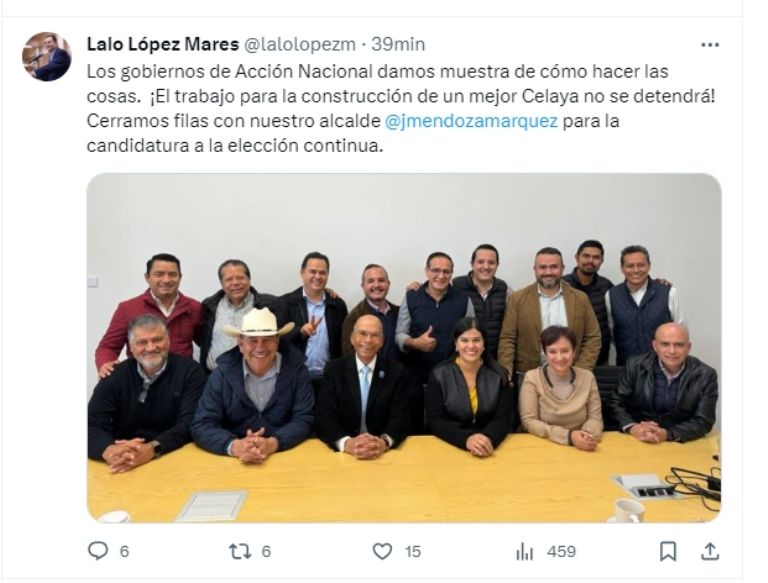
Task: Open the @jmendozamarquez mention link
Action: [x=472, y=121]
